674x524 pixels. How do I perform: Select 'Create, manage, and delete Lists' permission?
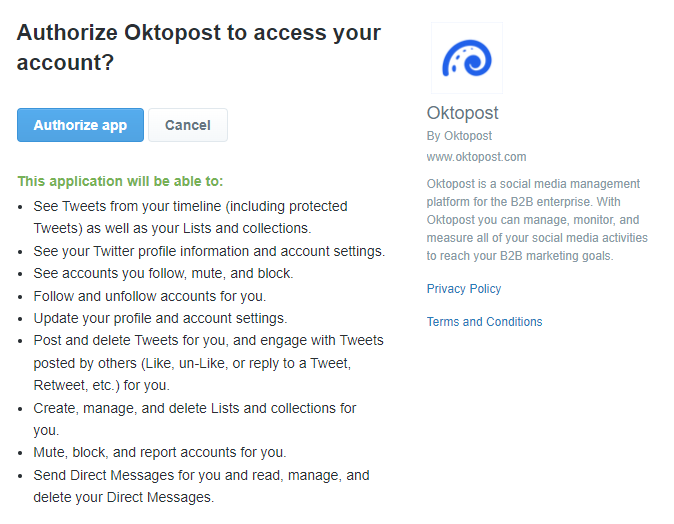click(195, 419)
